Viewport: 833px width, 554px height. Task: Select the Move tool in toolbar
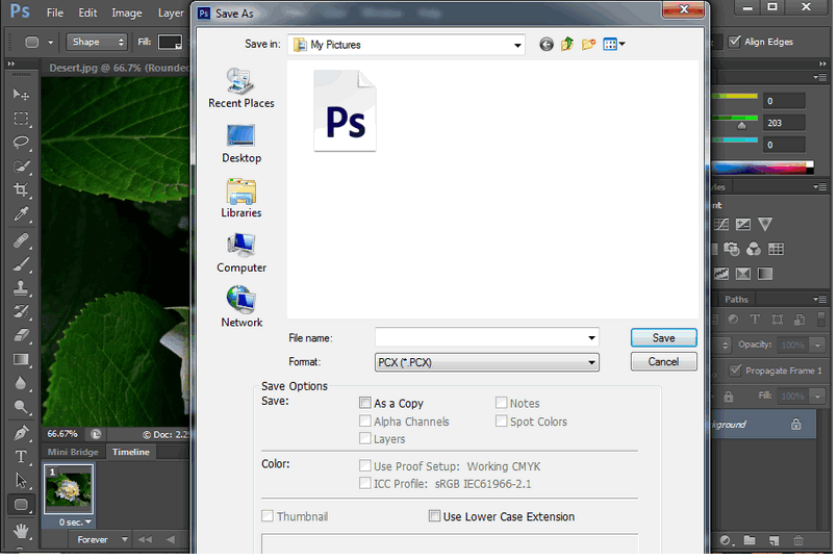21,94
